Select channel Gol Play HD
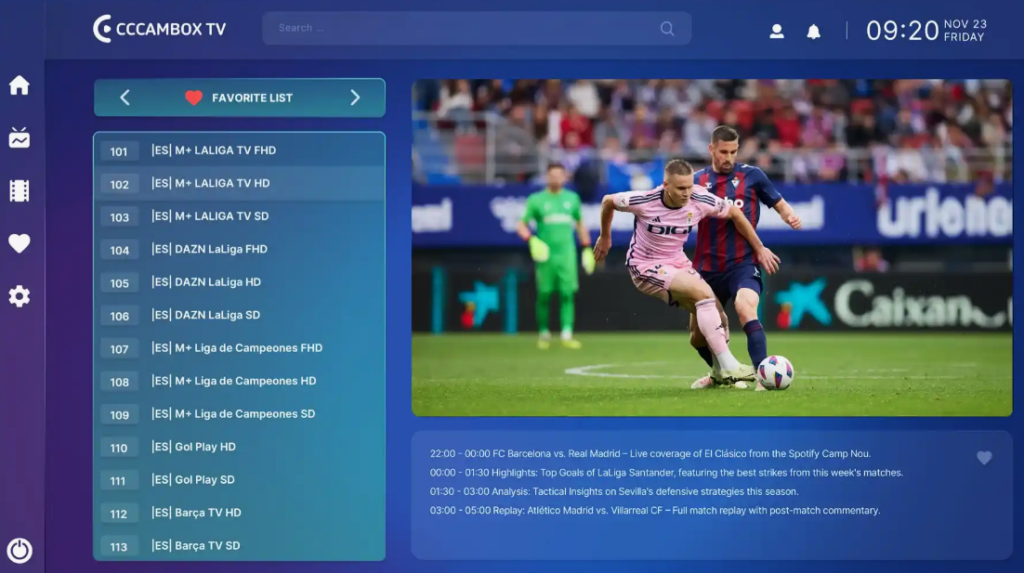The image size is (1024, 573). tap(239, 447)
